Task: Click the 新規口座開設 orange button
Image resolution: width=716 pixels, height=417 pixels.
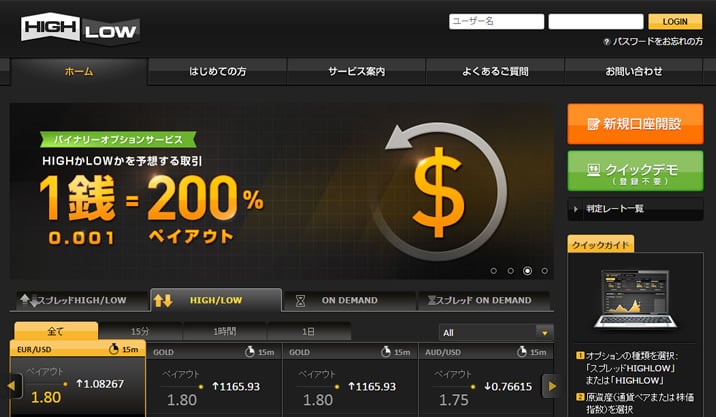Action: (x=635, y=124)
